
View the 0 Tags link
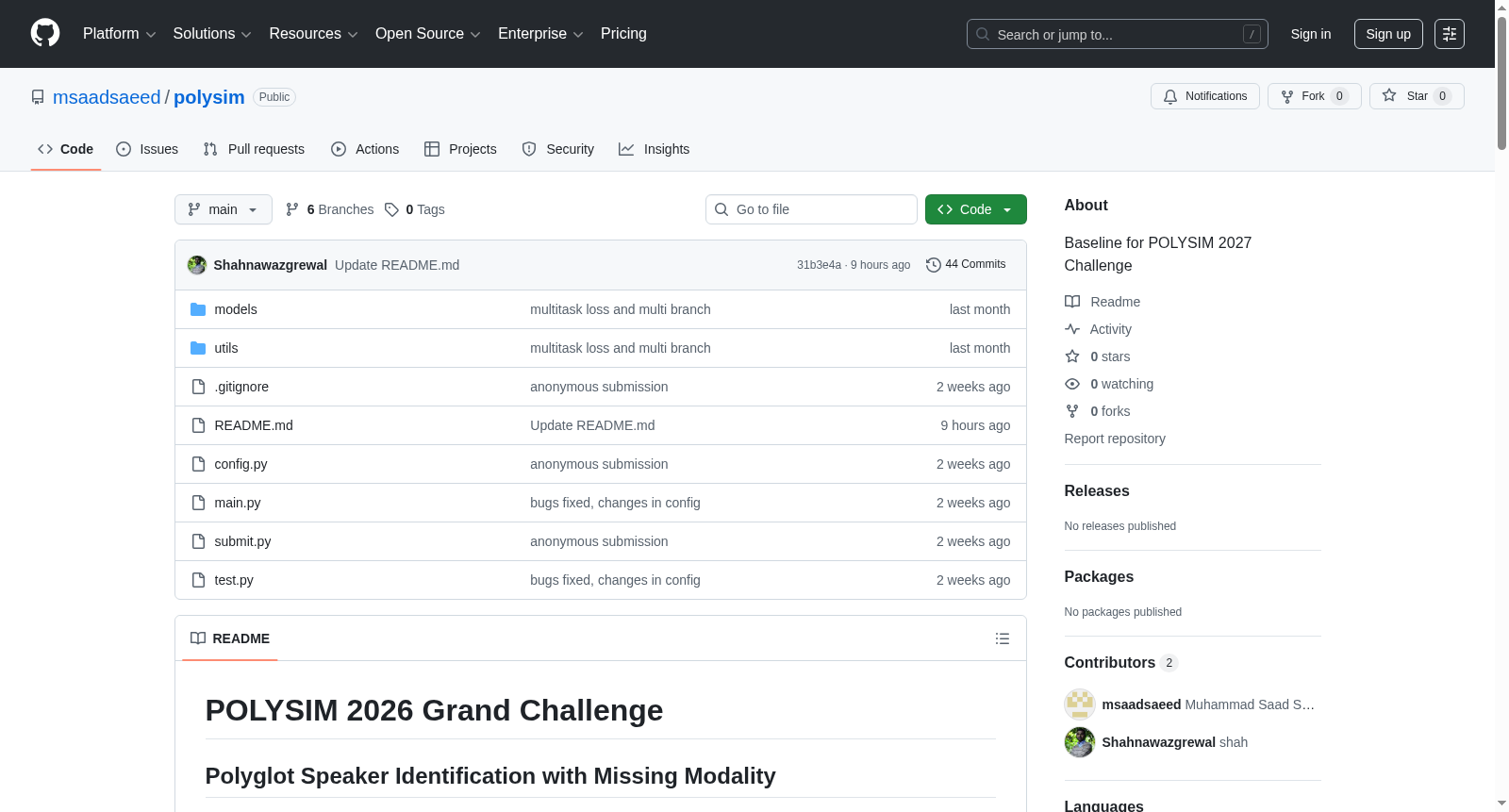click(415, 209)
